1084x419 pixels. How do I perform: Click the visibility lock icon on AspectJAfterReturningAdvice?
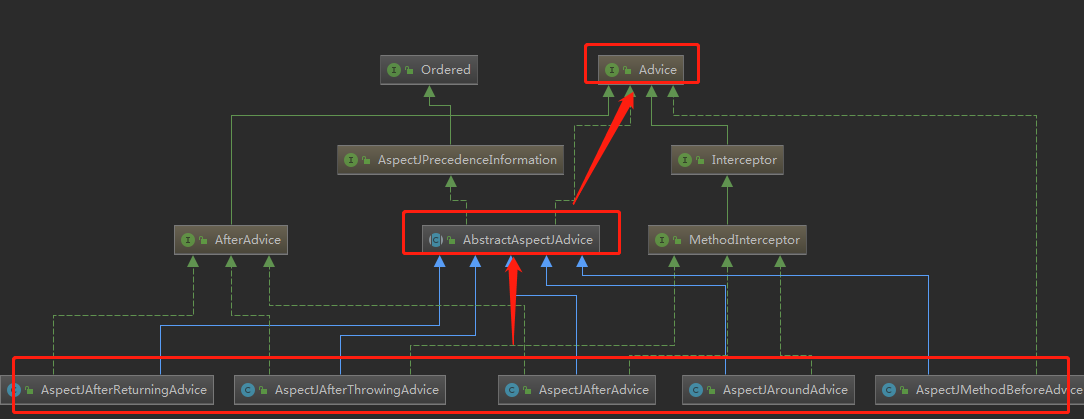pyautogui.click(x=29, y=391)
